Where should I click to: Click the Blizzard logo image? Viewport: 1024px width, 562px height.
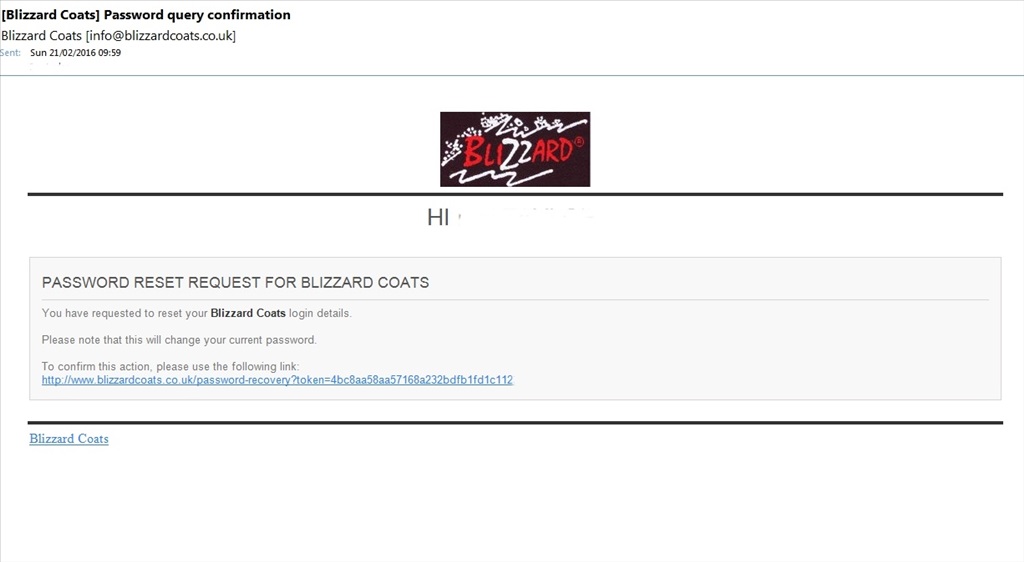point(515,149)
